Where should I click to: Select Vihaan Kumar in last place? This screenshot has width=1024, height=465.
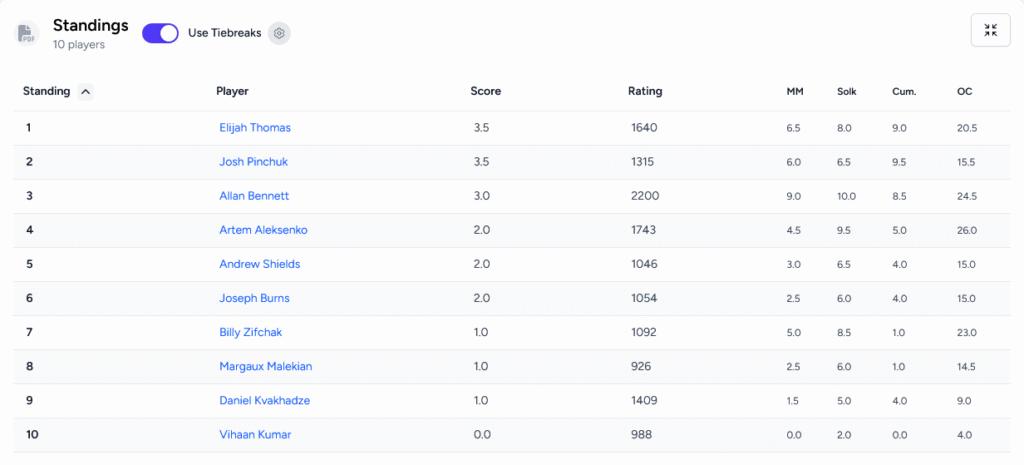click(255, 434)
